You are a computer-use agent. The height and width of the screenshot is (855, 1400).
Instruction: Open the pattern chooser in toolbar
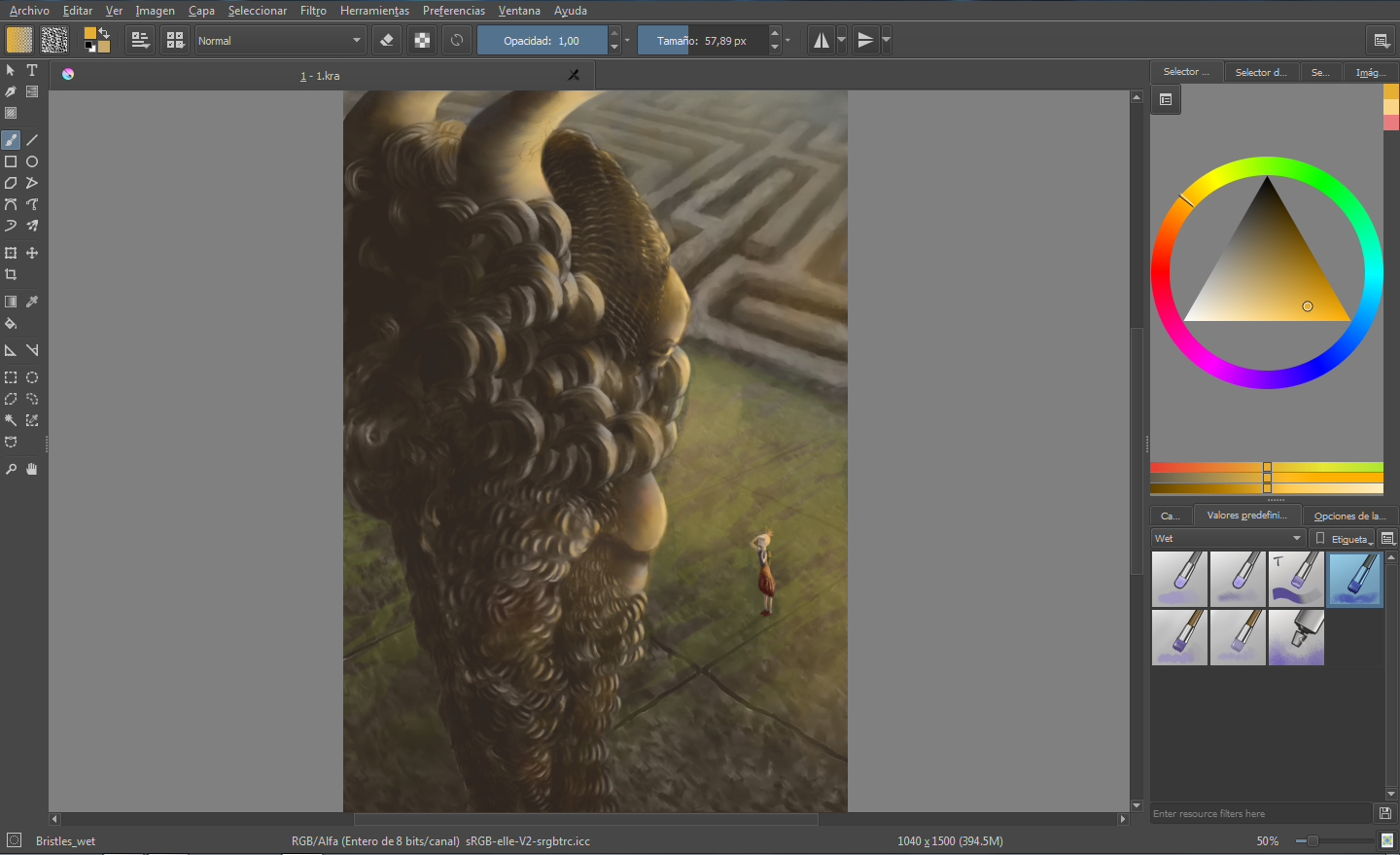[x=54, y=40]
